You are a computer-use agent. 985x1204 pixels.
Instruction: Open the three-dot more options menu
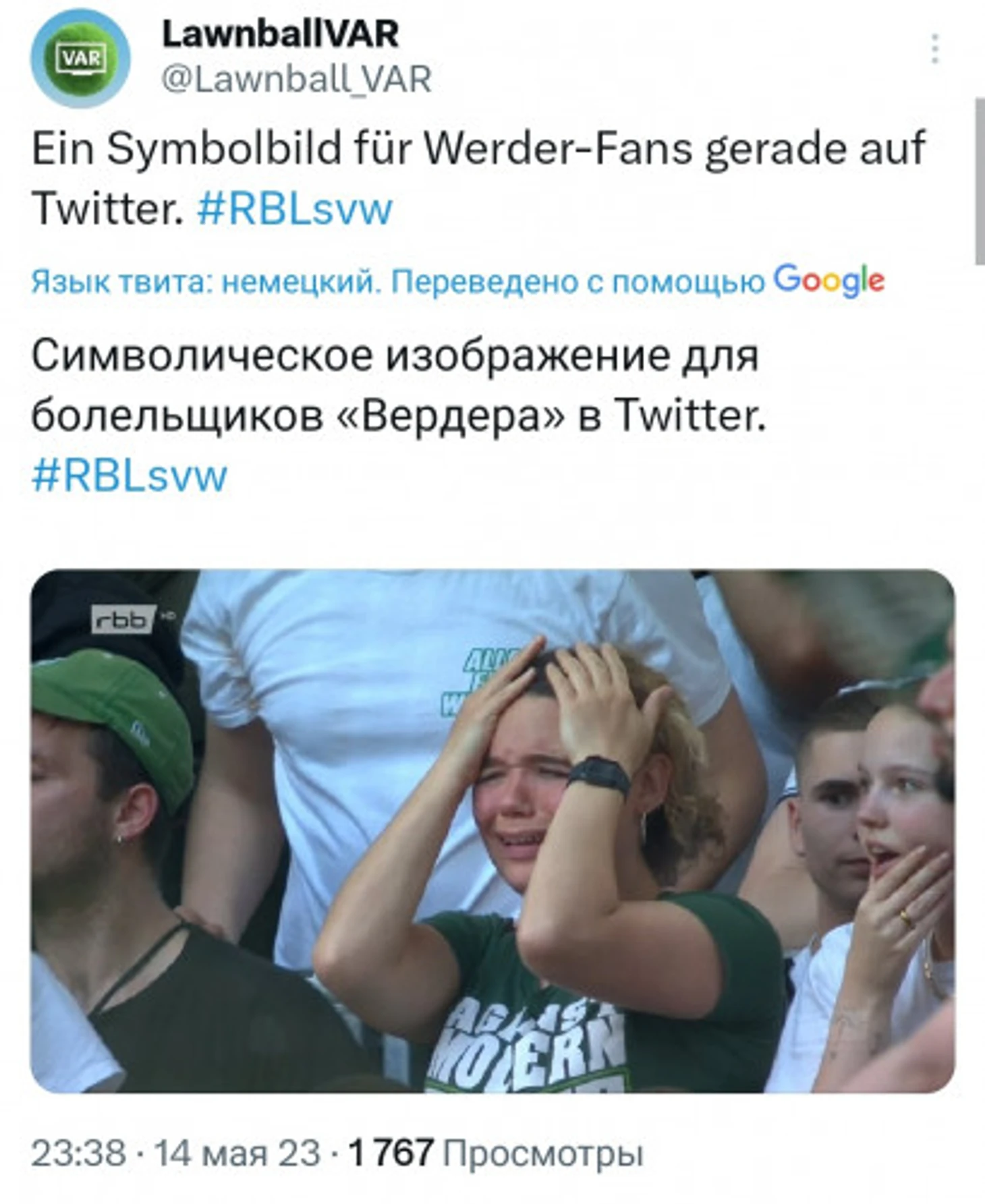(935, 49)
